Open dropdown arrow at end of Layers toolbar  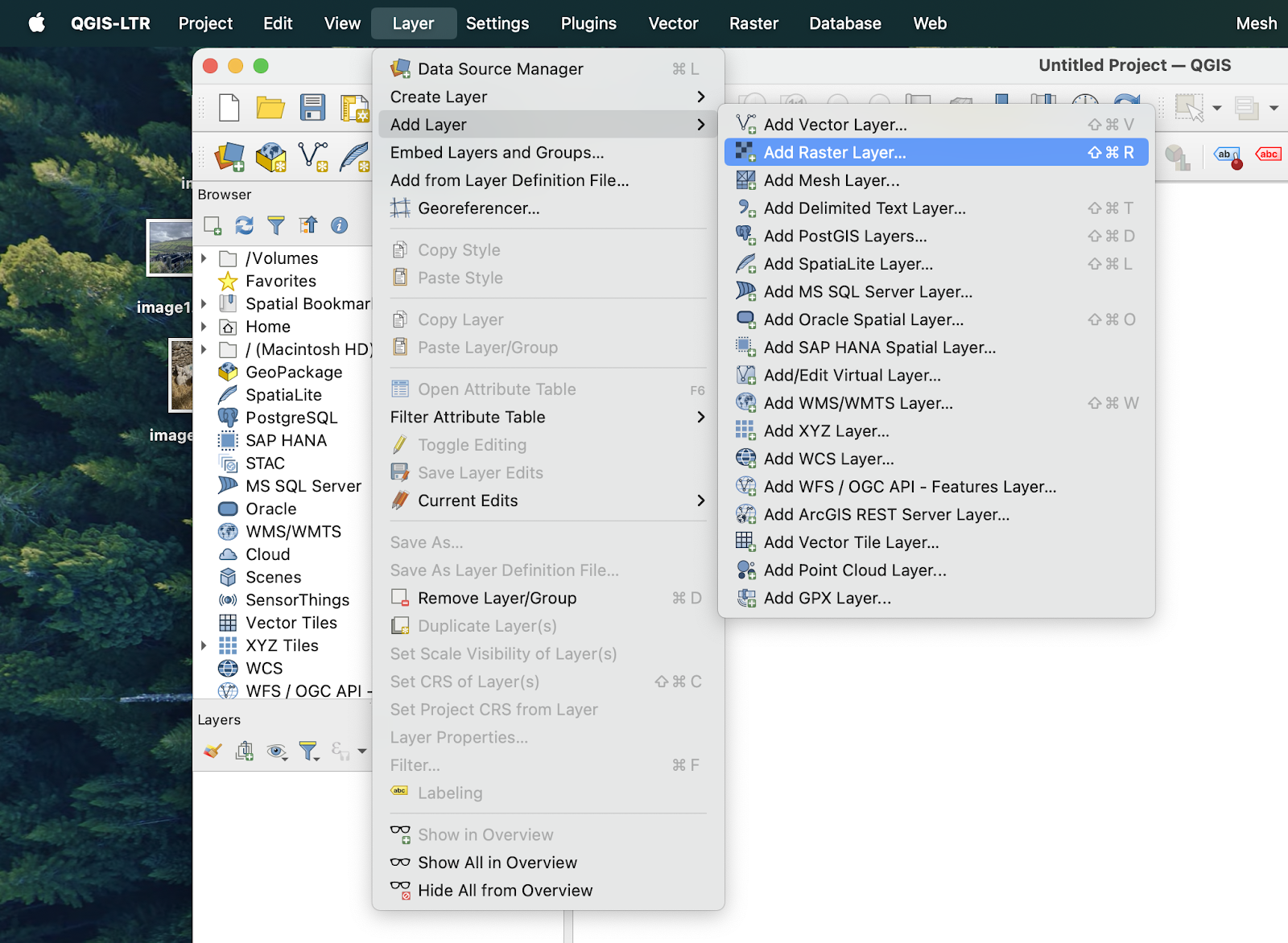362,751
